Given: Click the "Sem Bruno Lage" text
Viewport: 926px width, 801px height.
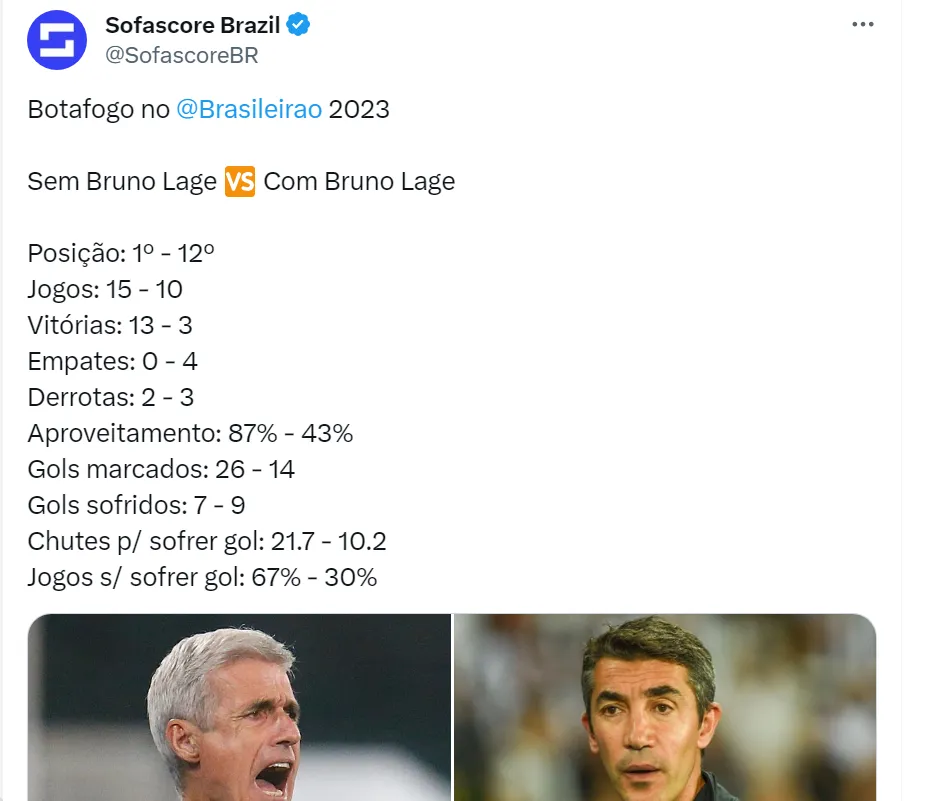Looking at the screenshot, I should (122, 182).
